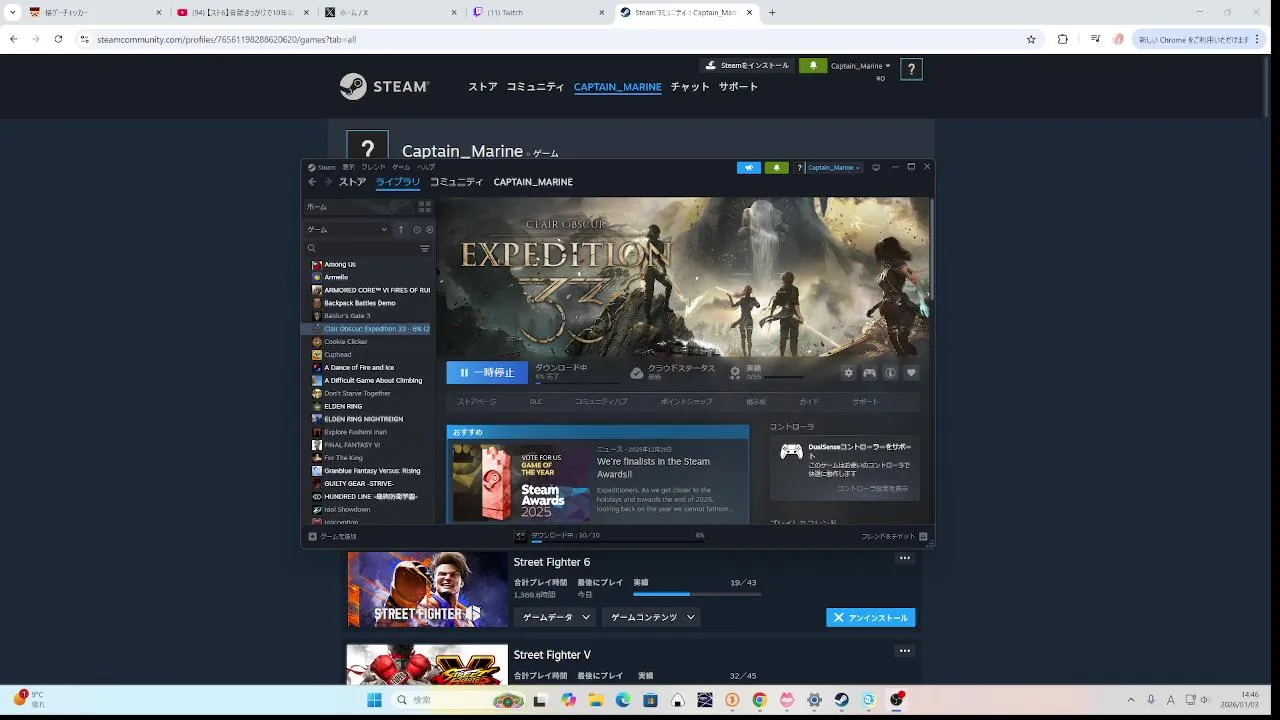Open コントローラ設定を表示 link
Viewport: 1280px width, 720px height.
(872, 489)
